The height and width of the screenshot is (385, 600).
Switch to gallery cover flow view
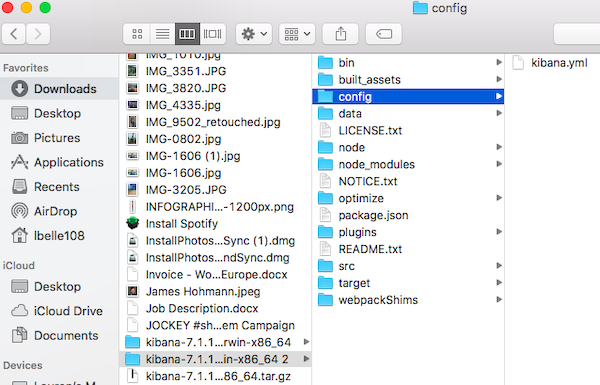point(212,34)
